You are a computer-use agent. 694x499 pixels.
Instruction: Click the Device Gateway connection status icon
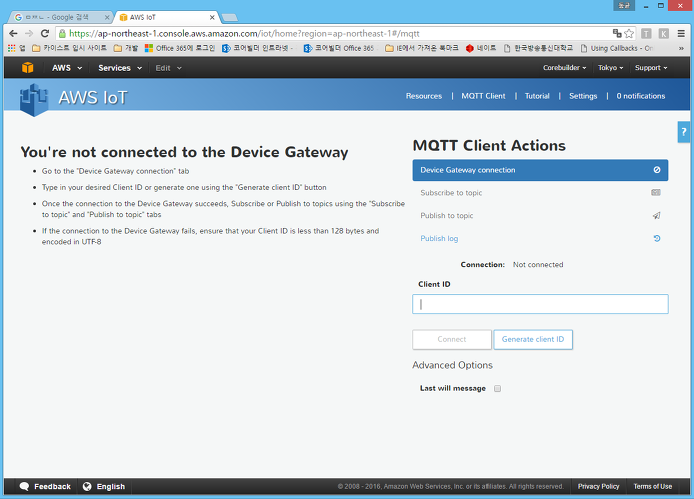[x=657, y=170]
